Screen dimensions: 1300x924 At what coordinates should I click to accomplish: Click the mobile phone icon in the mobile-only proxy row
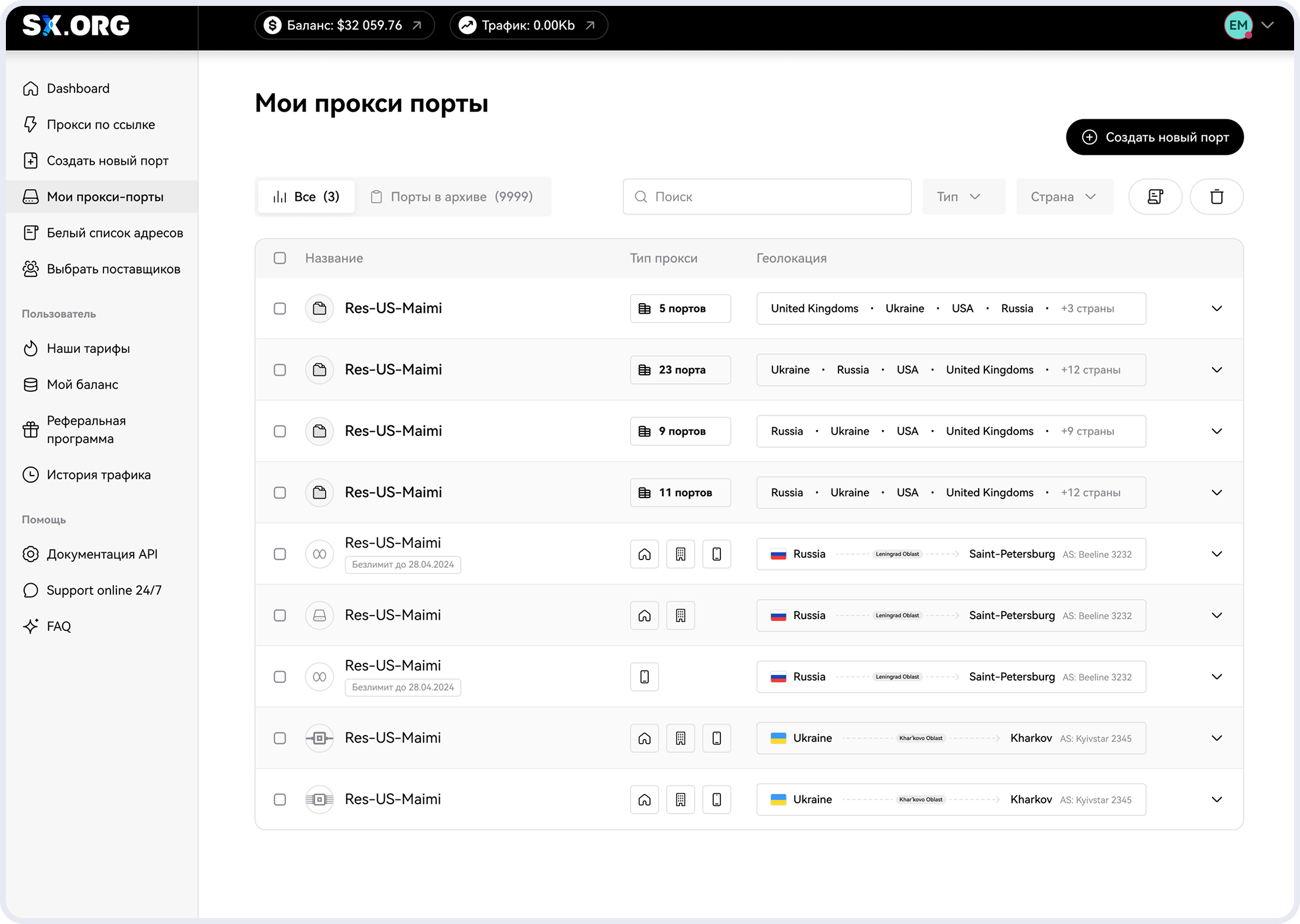click(x=644, y=677)
